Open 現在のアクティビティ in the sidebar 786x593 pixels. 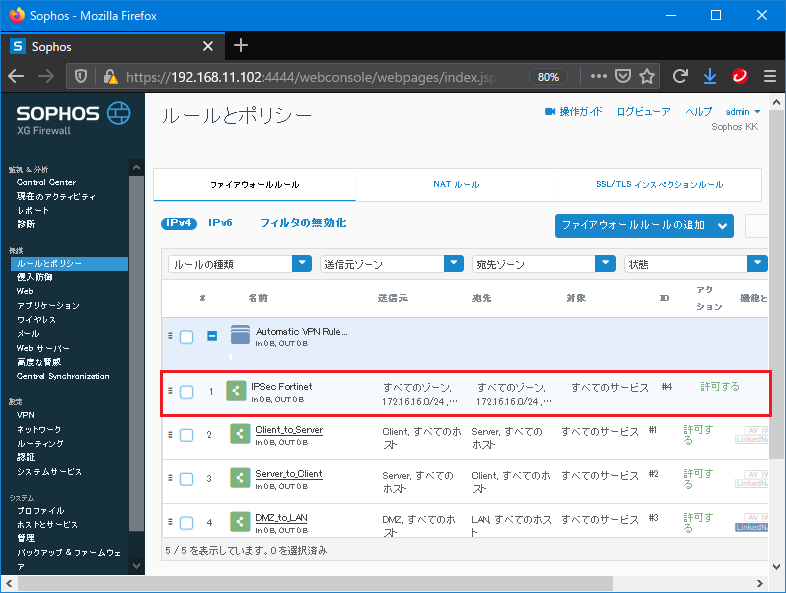point(56,196)
